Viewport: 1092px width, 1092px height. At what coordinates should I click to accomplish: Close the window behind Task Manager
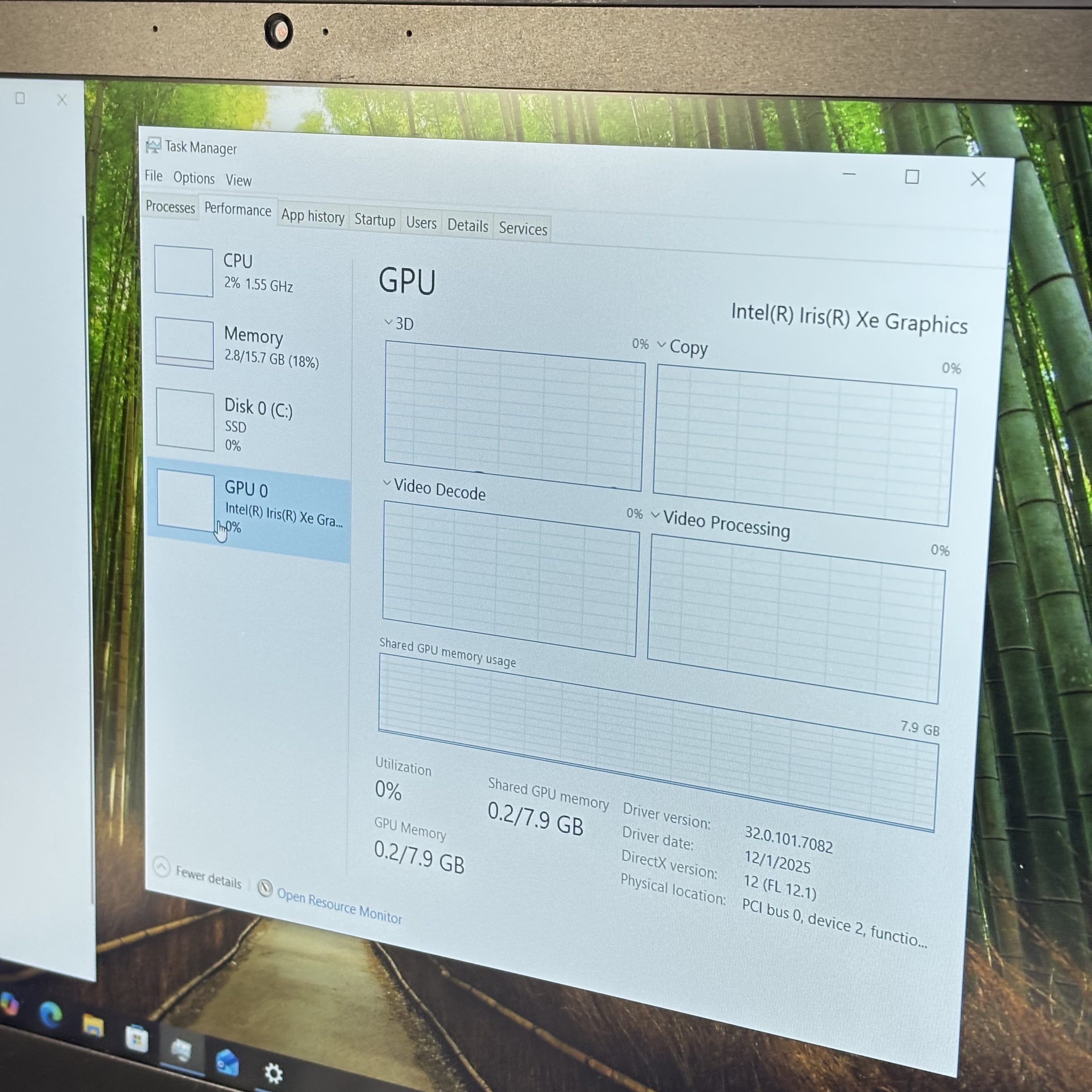62,100
